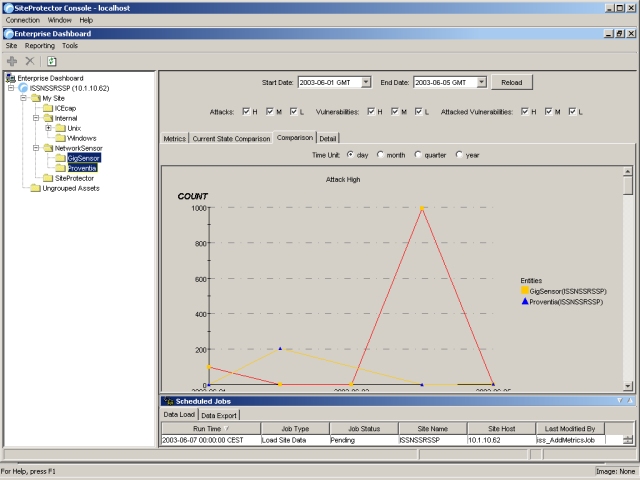Click the GigSensor yellow legend swatch
The width and height of the screenshot is (640, 480).
525,290
